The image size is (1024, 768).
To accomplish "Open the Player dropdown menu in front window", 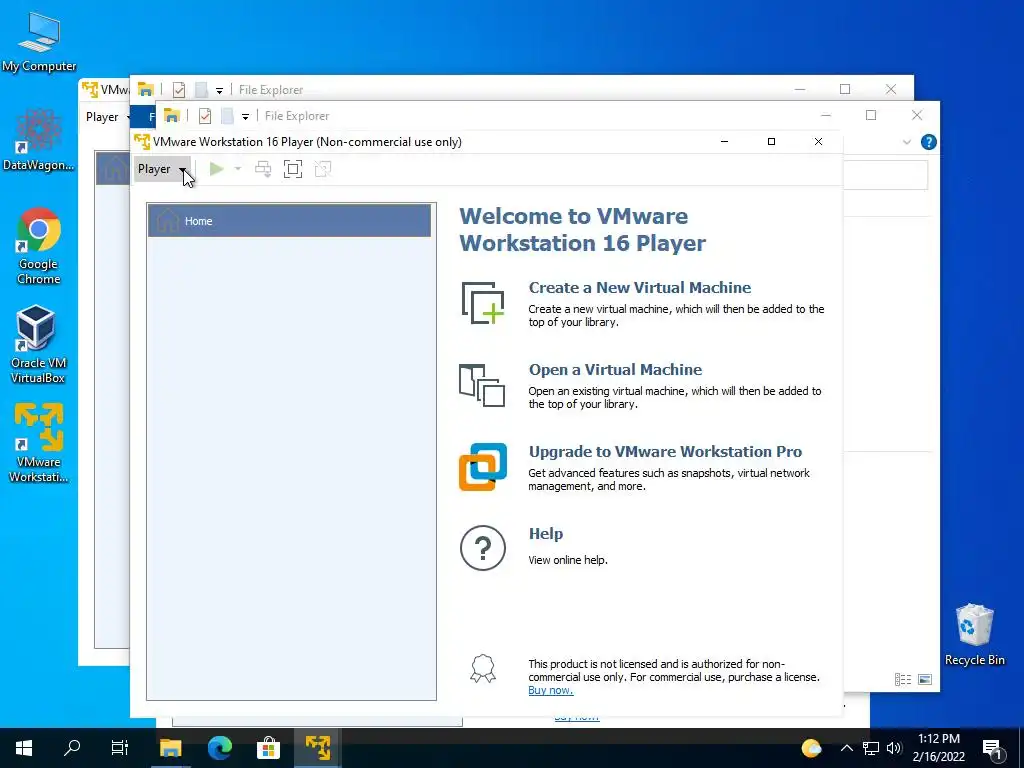I will click(162, 169).
